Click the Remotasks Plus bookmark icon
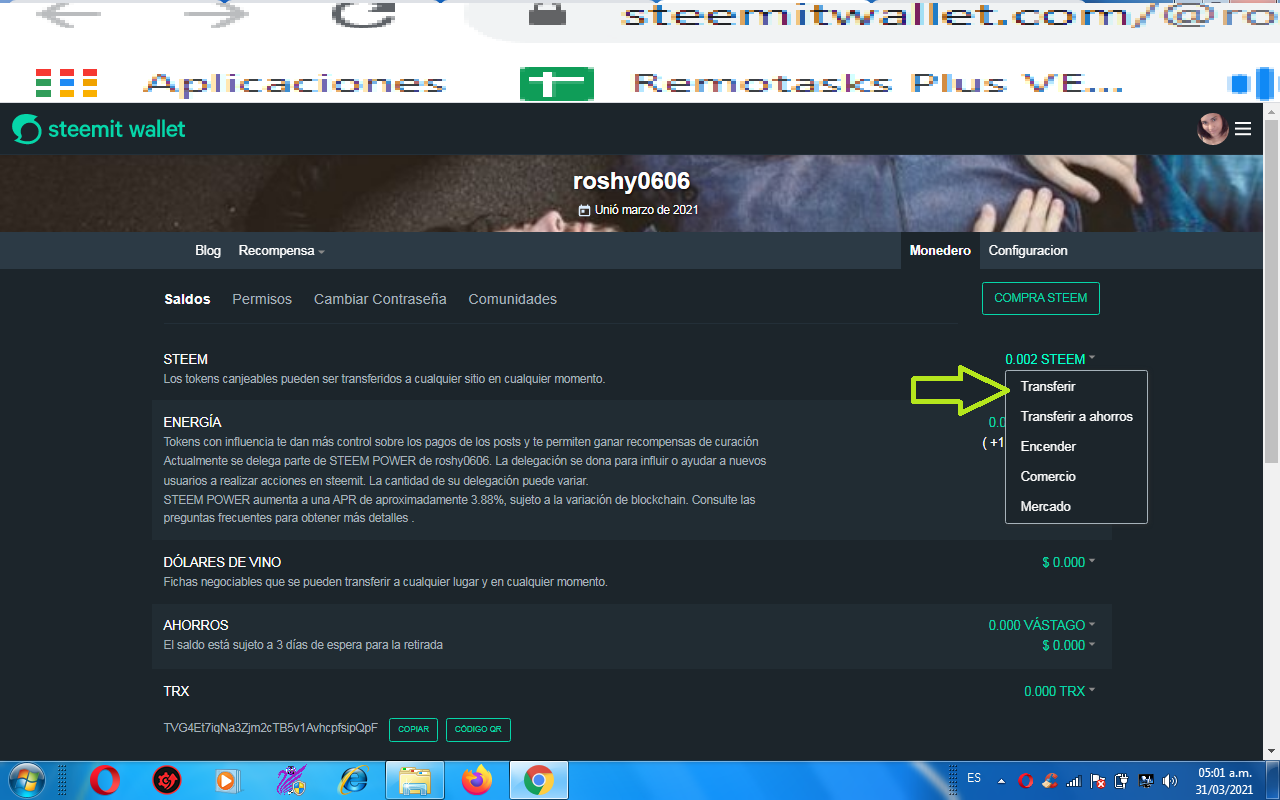The height and width of the screenshot is (800, 1280). point(556,83)
